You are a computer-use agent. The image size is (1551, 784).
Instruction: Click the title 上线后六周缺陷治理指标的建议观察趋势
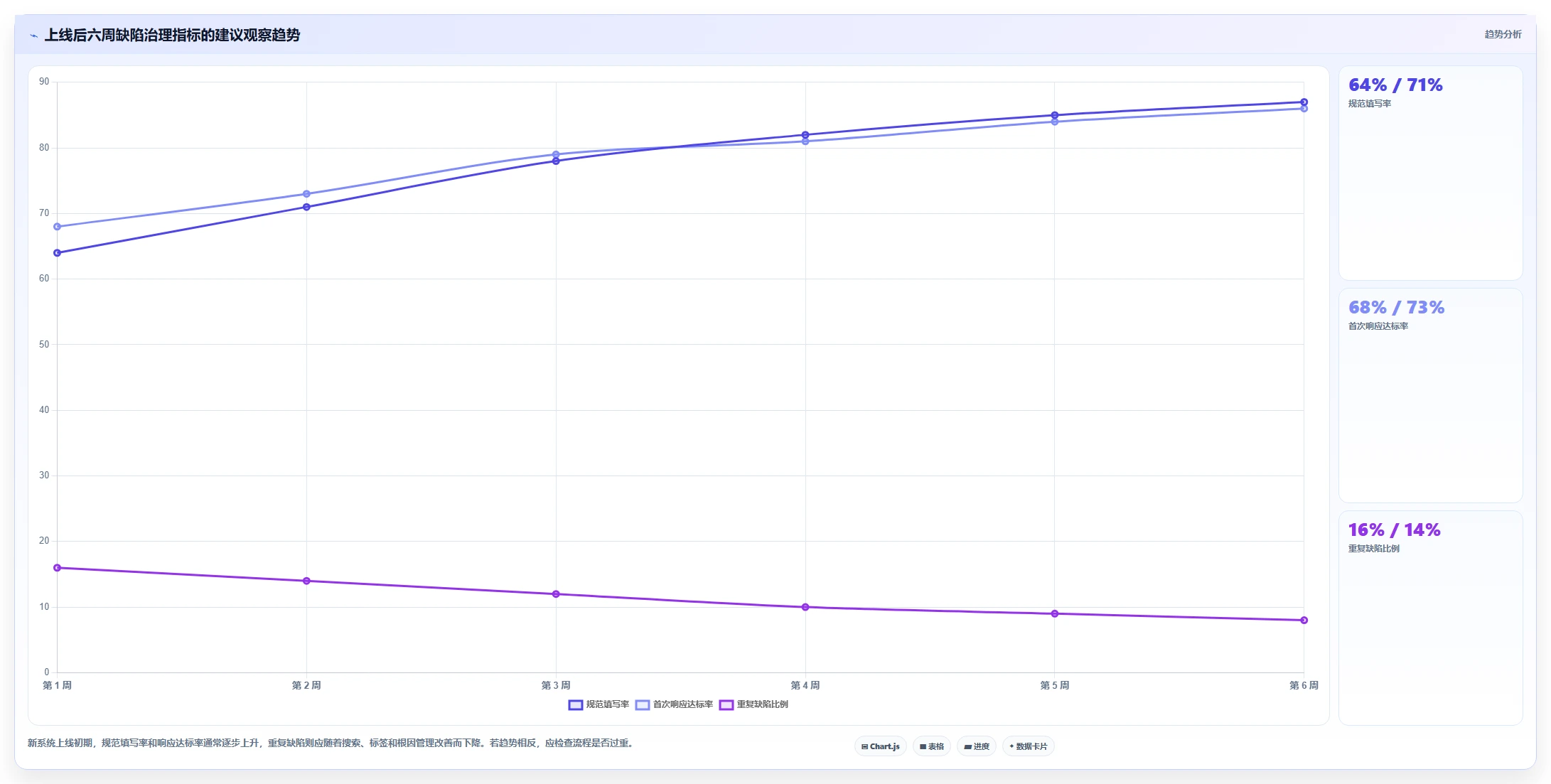(172, 36)
